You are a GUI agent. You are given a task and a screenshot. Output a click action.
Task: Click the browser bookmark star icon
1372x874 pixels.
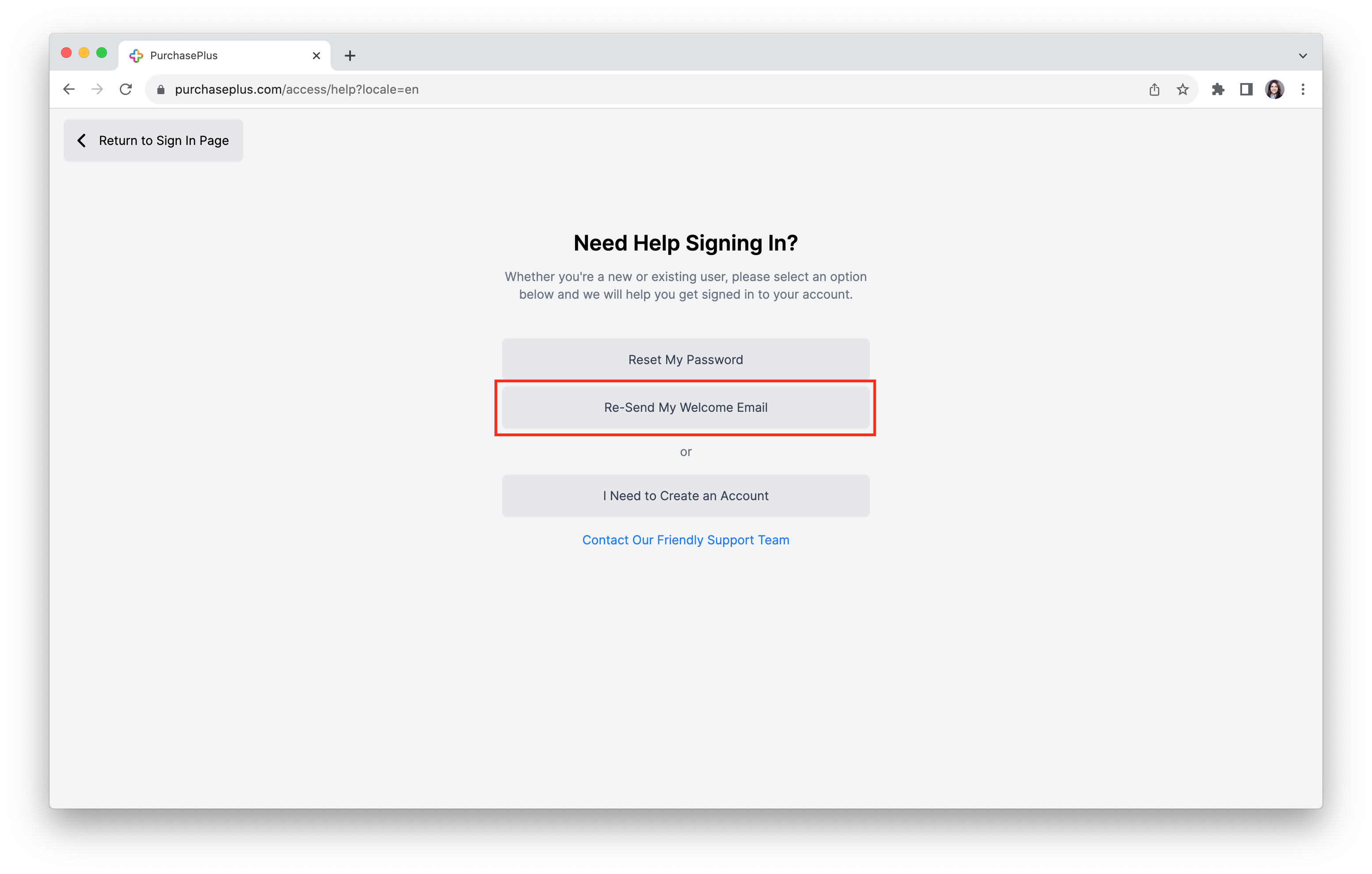[x=1180, y=89]
